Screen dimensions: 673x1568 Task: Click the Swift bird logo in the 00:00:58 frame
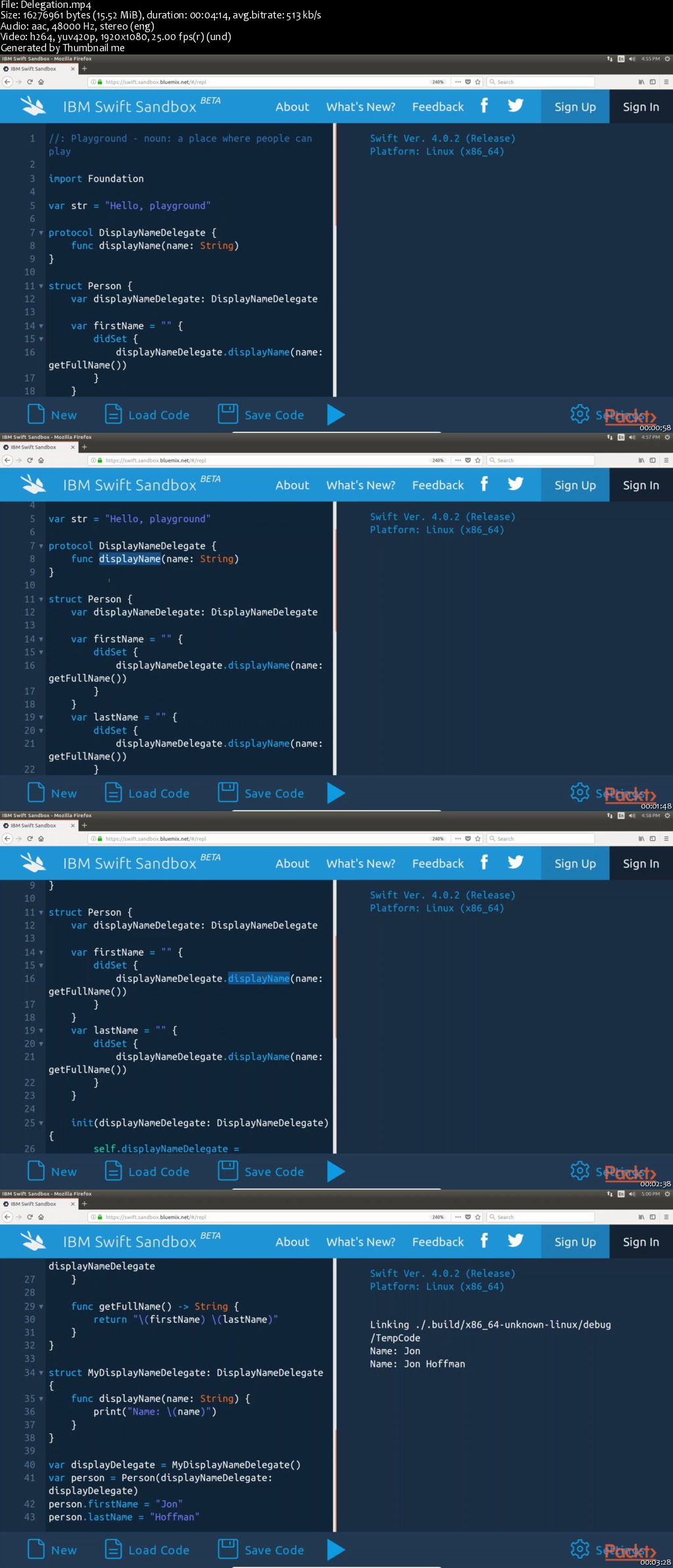33,106
